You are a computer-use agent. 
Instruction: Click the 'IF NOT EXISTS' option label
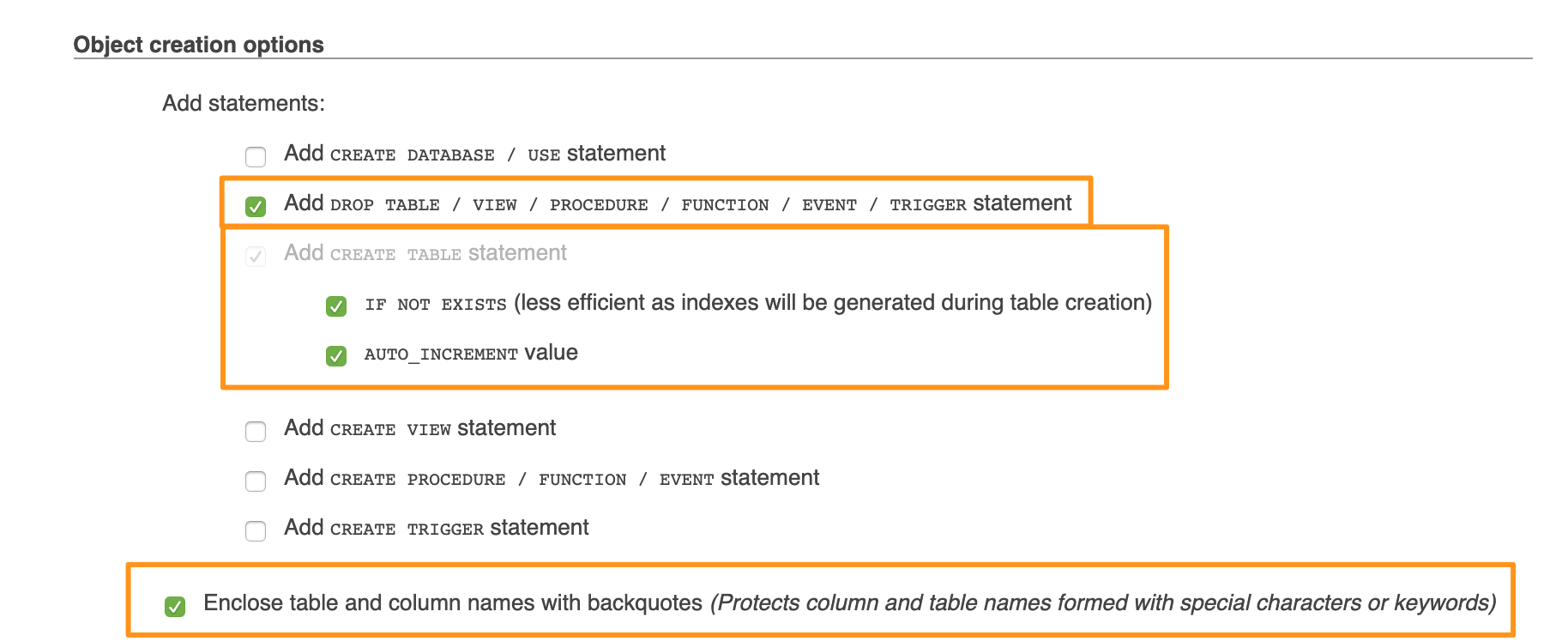click(757, 303)
